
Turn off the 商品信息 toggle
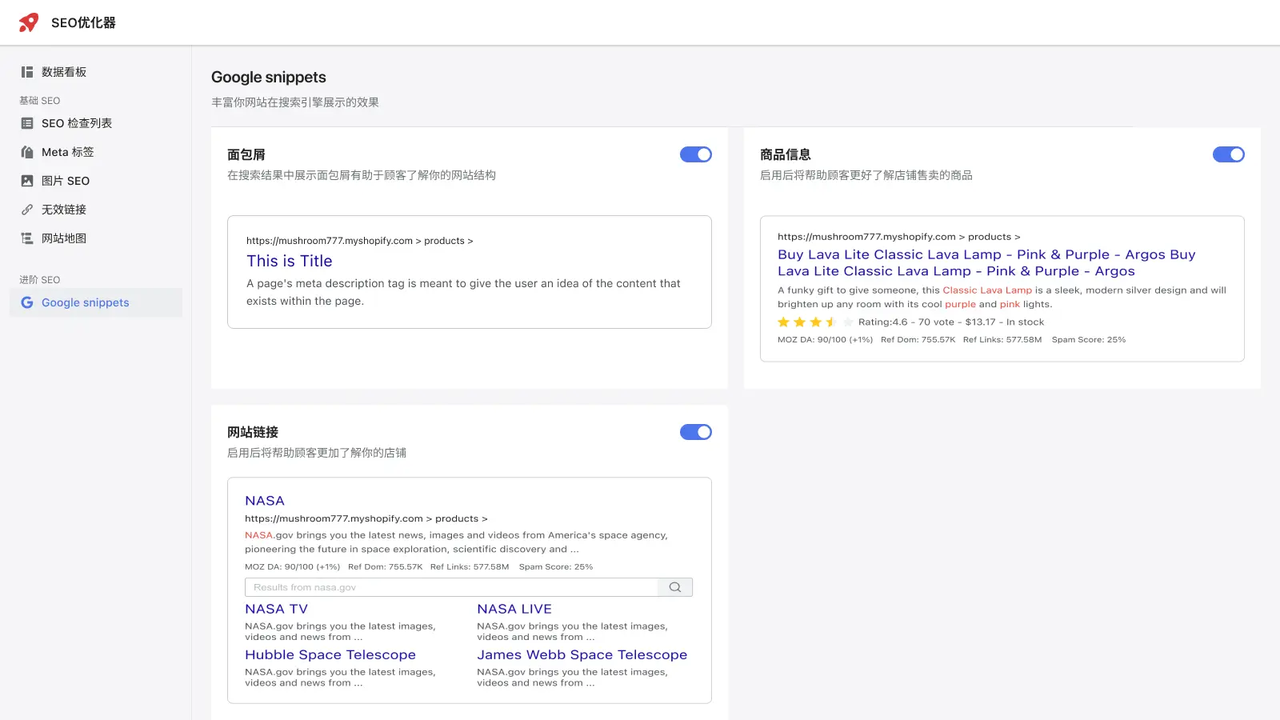click(1228, 154)
